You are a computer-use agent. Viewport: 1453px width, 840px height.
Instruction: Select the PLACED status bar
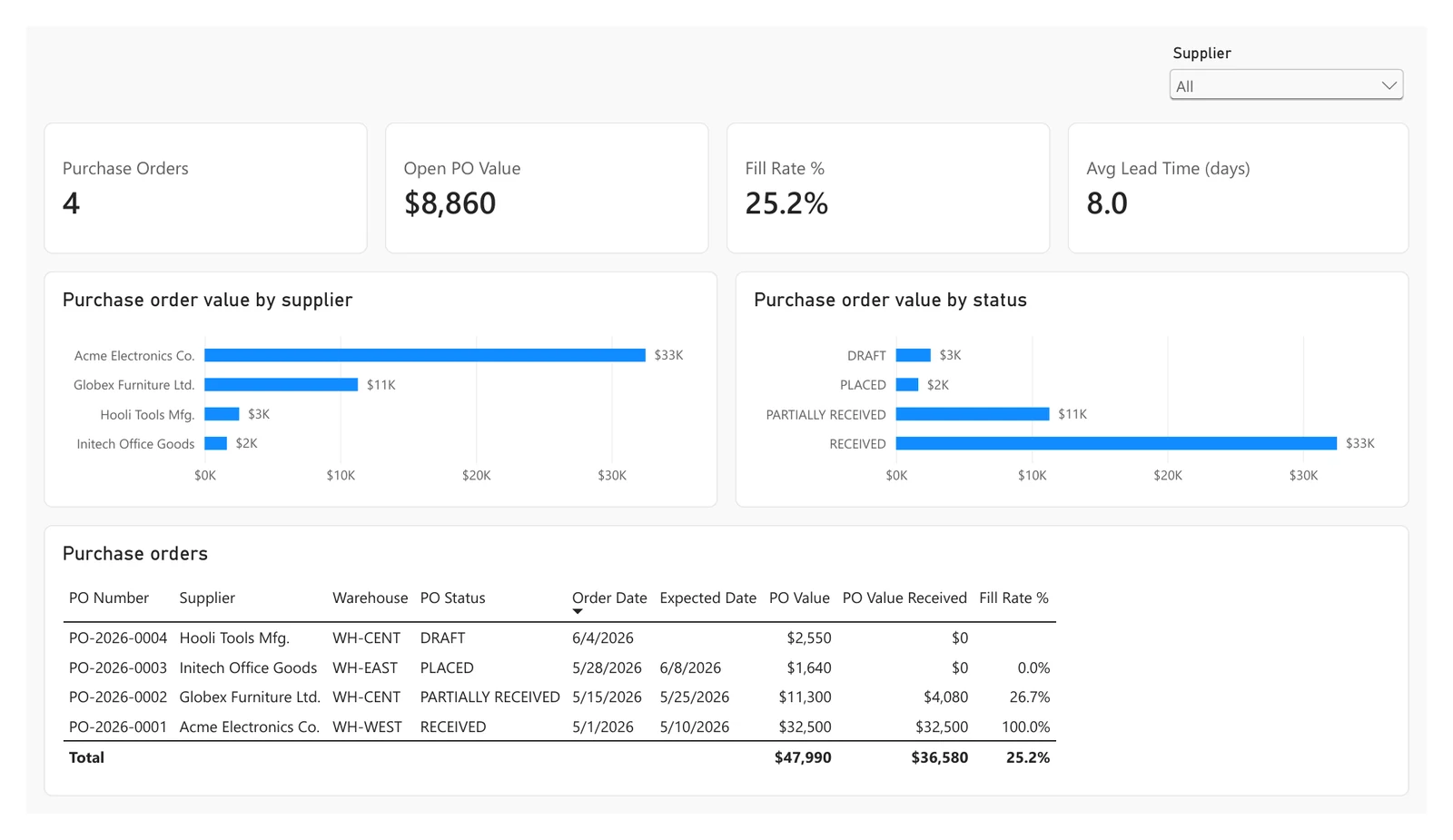907,385
